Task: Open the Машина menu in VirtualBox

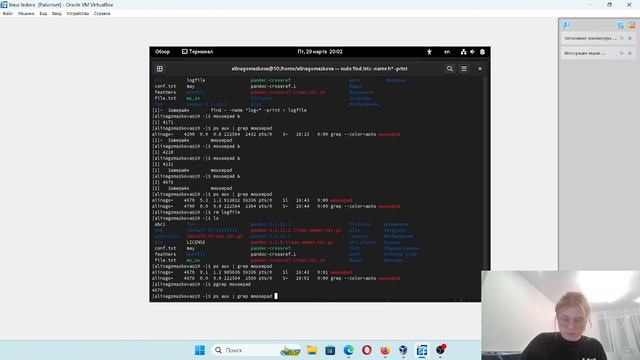Action: coord(26,13)
